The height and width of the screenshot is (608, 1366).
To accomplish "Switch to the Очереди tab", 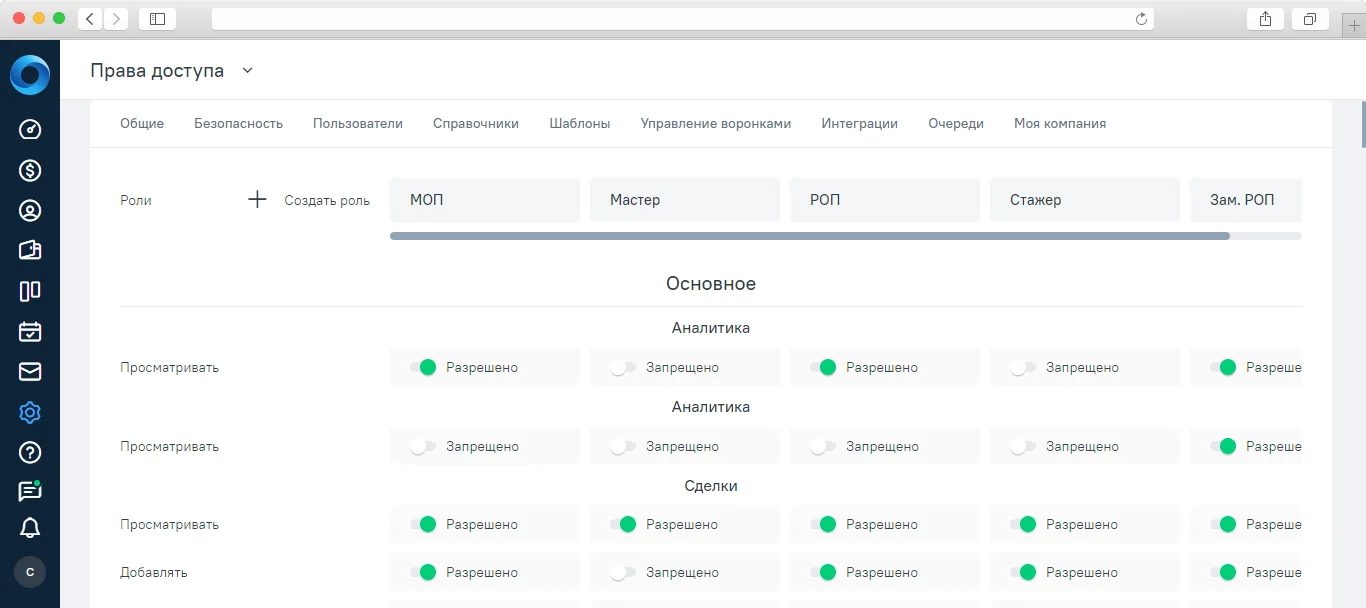I will click(x=956, y=123).
